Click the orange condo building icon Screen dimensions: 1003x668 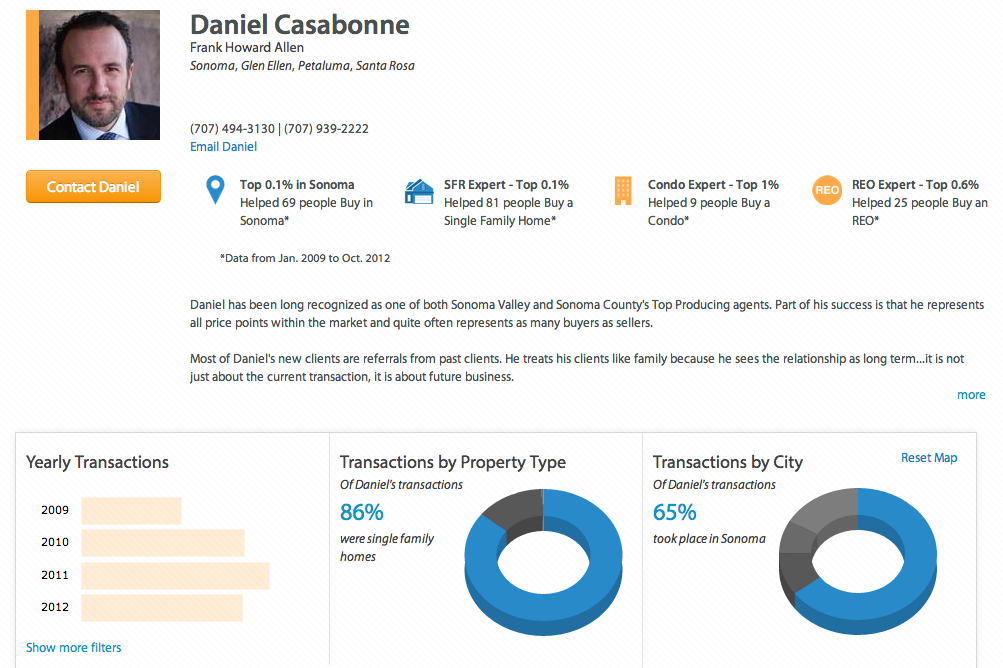click(623, 190)
